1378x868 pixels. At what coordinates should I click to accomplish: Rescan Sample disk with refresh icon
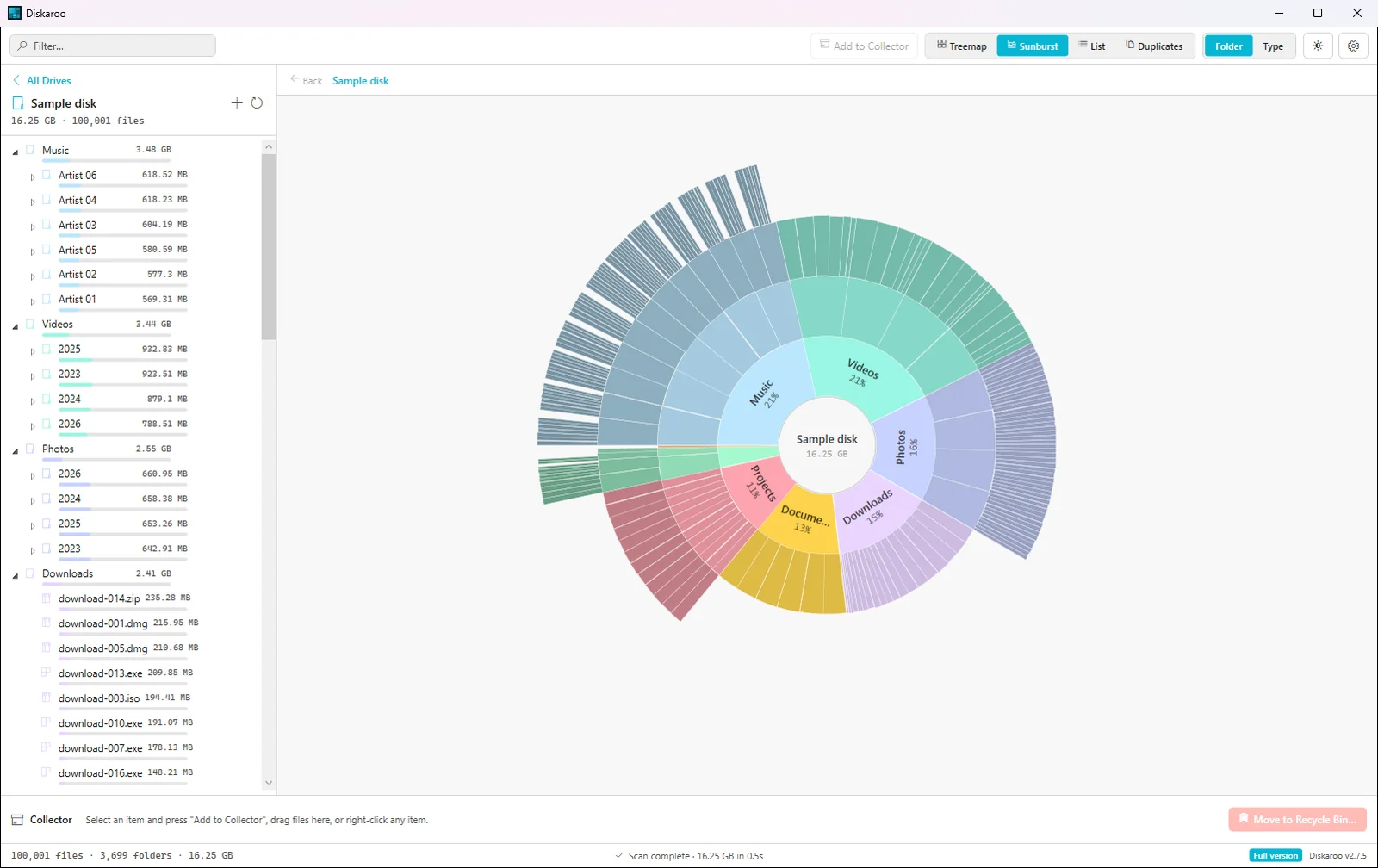click(257, 102)
